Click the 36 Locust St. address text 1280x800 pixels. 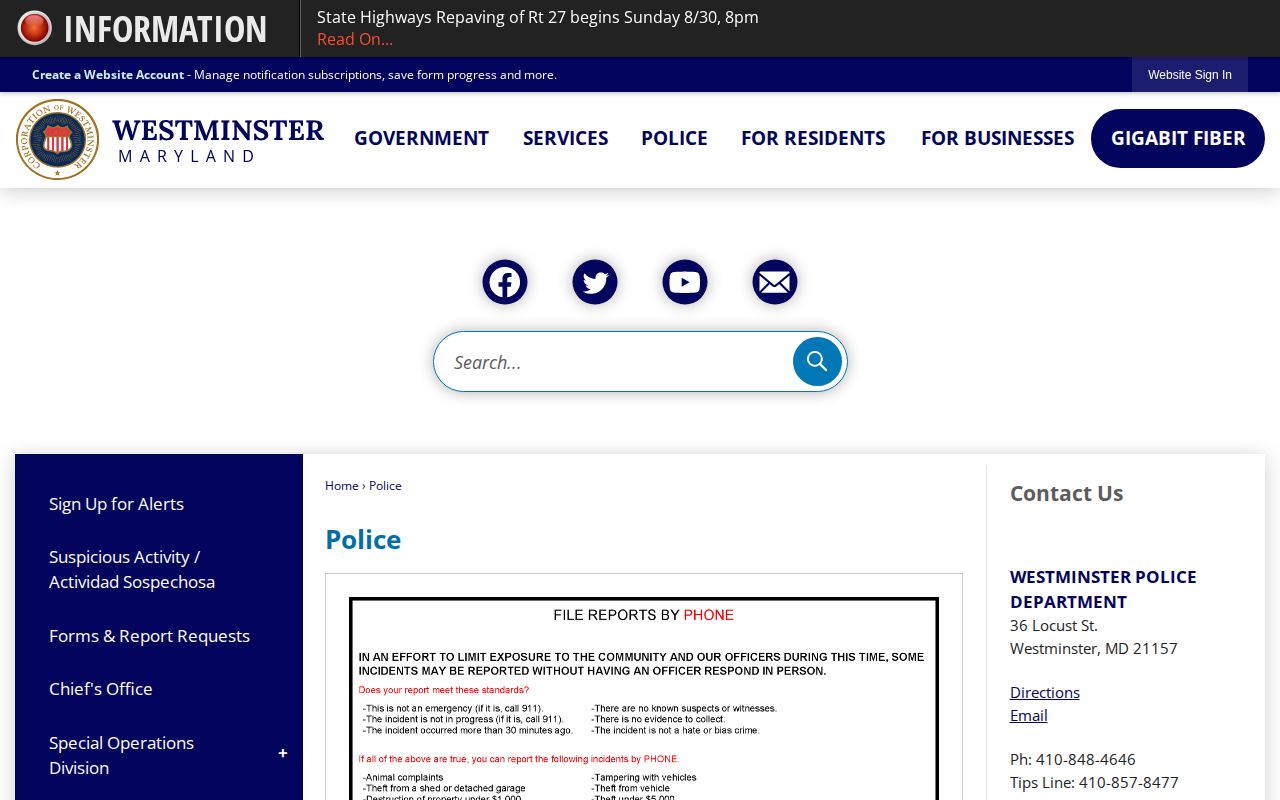point(1054,625)
